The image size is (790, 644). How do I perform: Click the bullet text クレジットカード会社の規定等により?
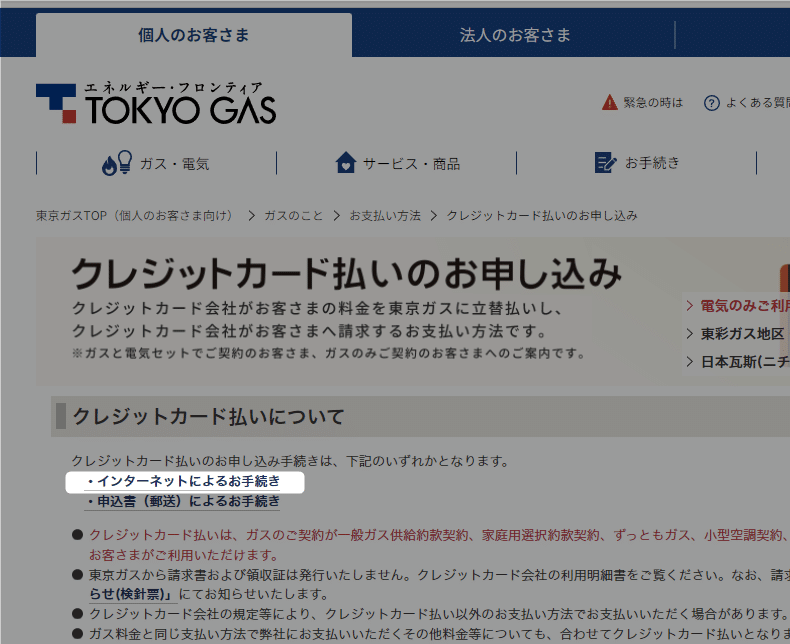click(439, 614)
